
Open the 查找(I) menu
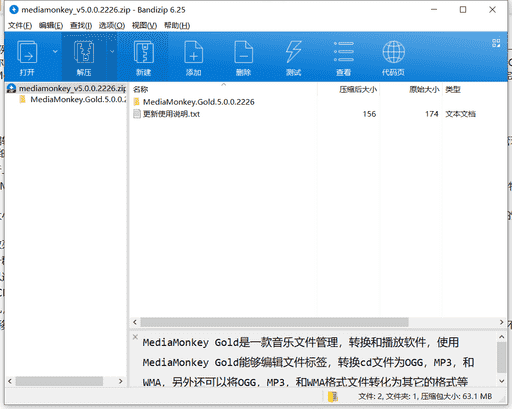(x=81, y=25)
